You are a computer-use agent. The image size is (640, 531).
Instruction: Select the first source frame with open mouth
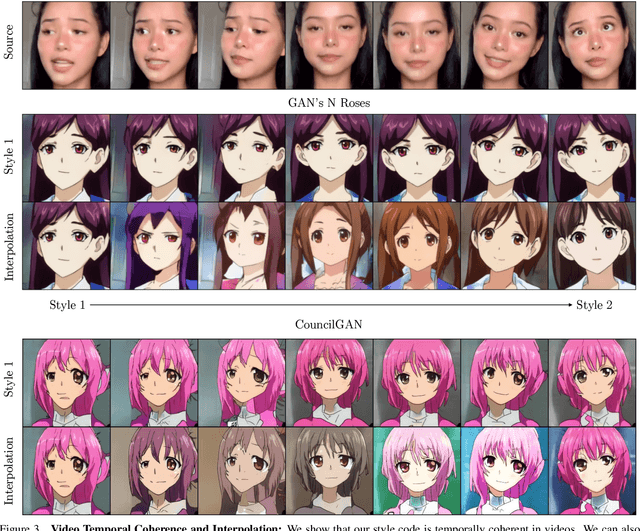(x=66, y=45)
